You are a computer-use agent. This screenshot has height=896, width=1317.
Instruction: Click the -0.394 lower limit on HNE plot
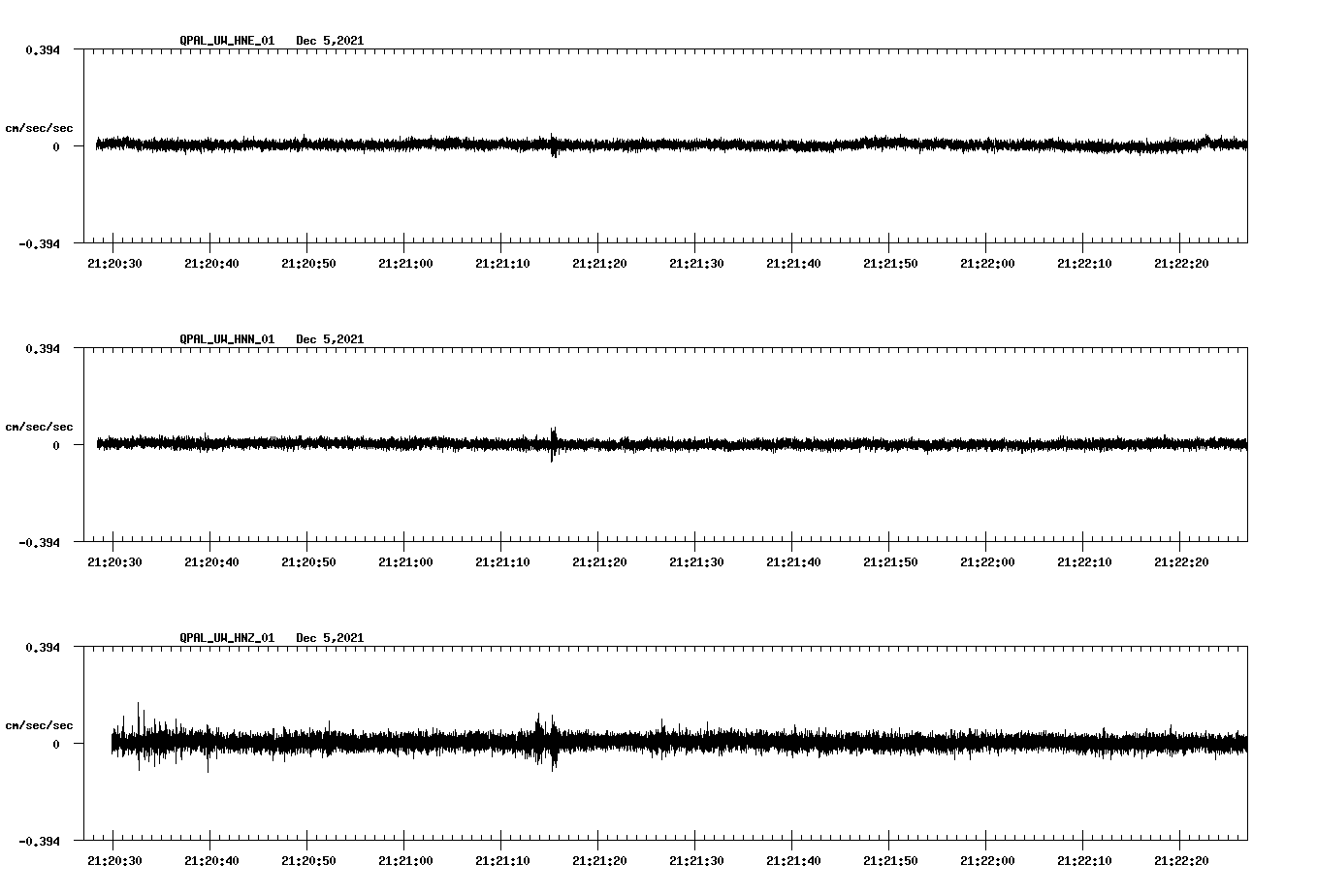pyautogui.click(x=39, y=243)
